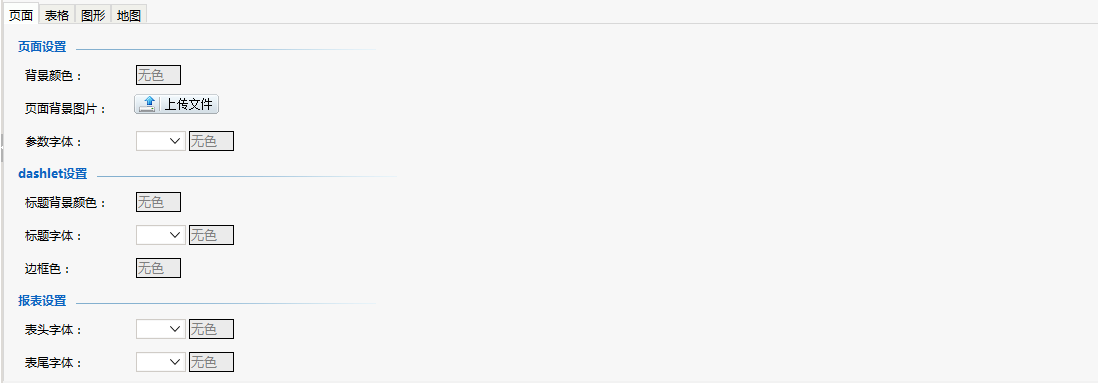This screenshot has height=383, width=1098.
Task: Open the 表尾字体 font dropdown
Action: click(161, 362)
